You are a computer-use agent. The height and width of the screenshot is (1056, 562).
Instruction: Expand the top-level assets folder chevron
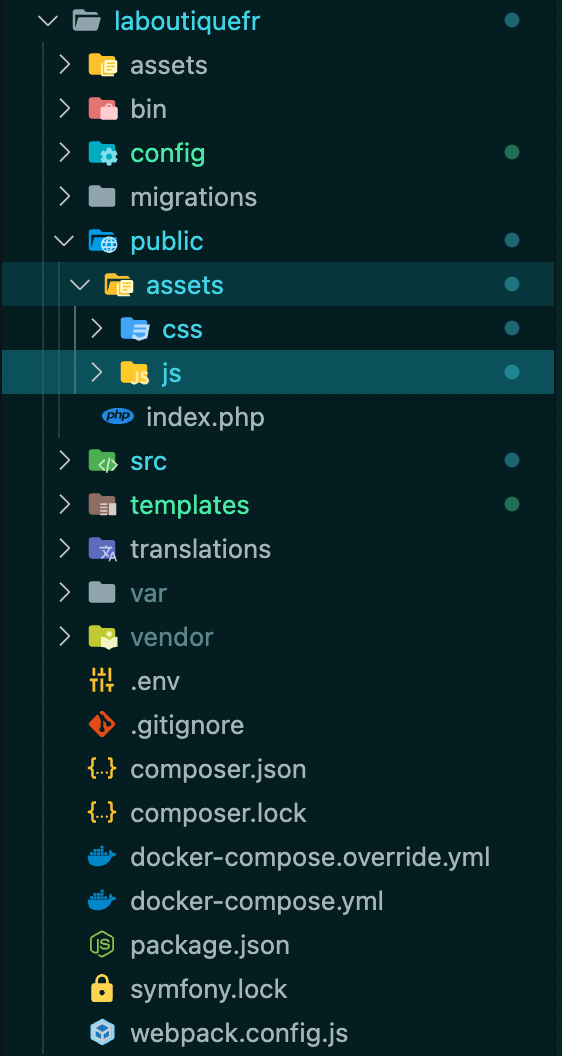coord(65,65)
